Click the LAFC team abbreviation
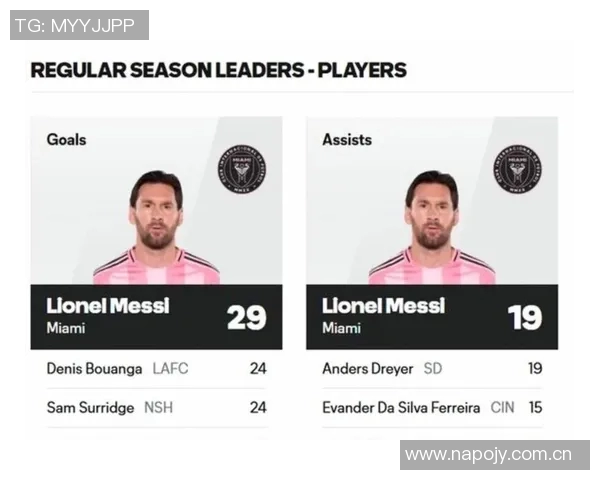 pyautogui.click(x=170, y=368)
